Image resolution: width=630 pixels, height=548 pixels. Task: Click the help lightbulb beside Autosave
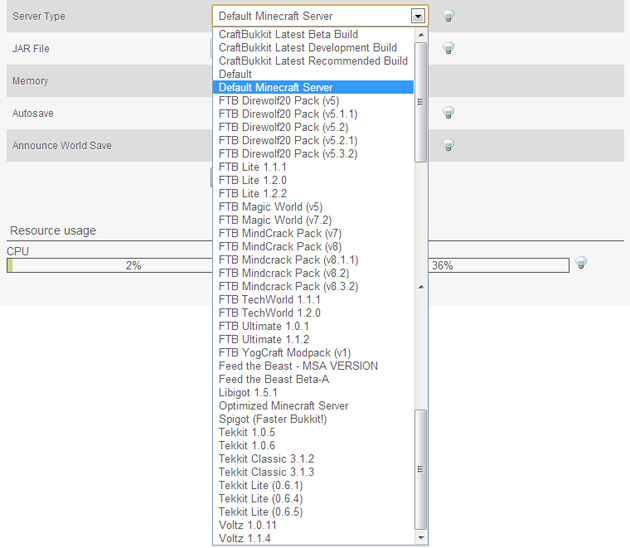[x=448, y=113]
